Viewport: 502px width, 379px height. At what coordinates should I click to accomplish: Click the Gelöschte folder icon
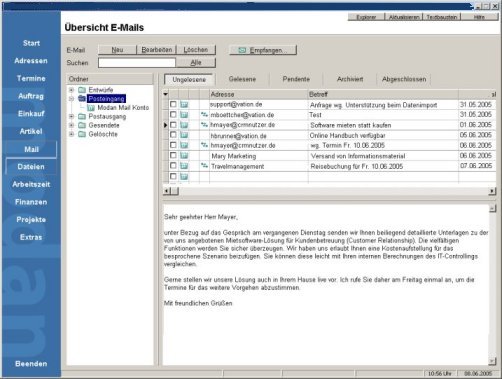(x=82, y=134)
